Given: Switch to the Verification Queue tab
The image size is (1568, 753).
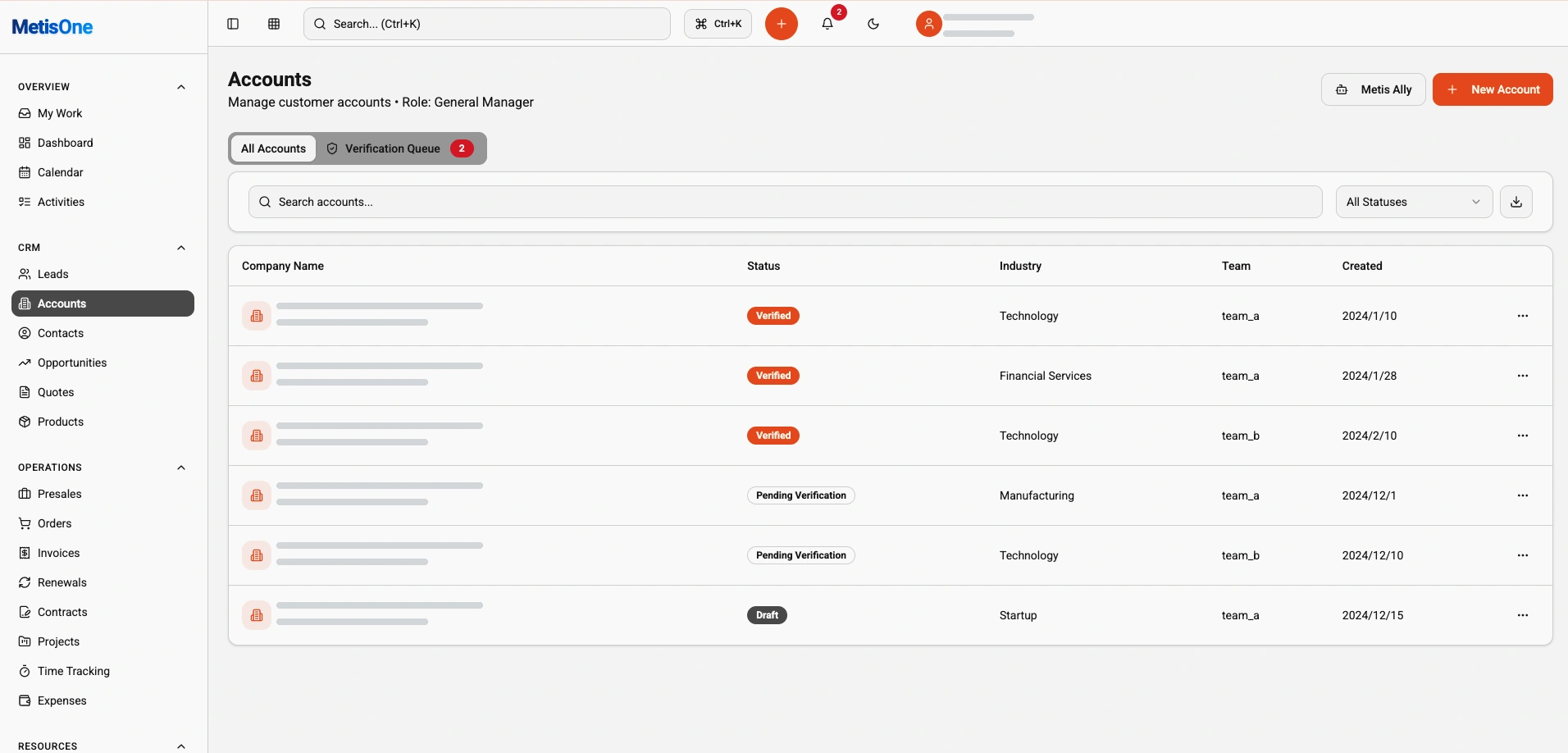Looking at the screenshot, I should [x=400, y=148].
